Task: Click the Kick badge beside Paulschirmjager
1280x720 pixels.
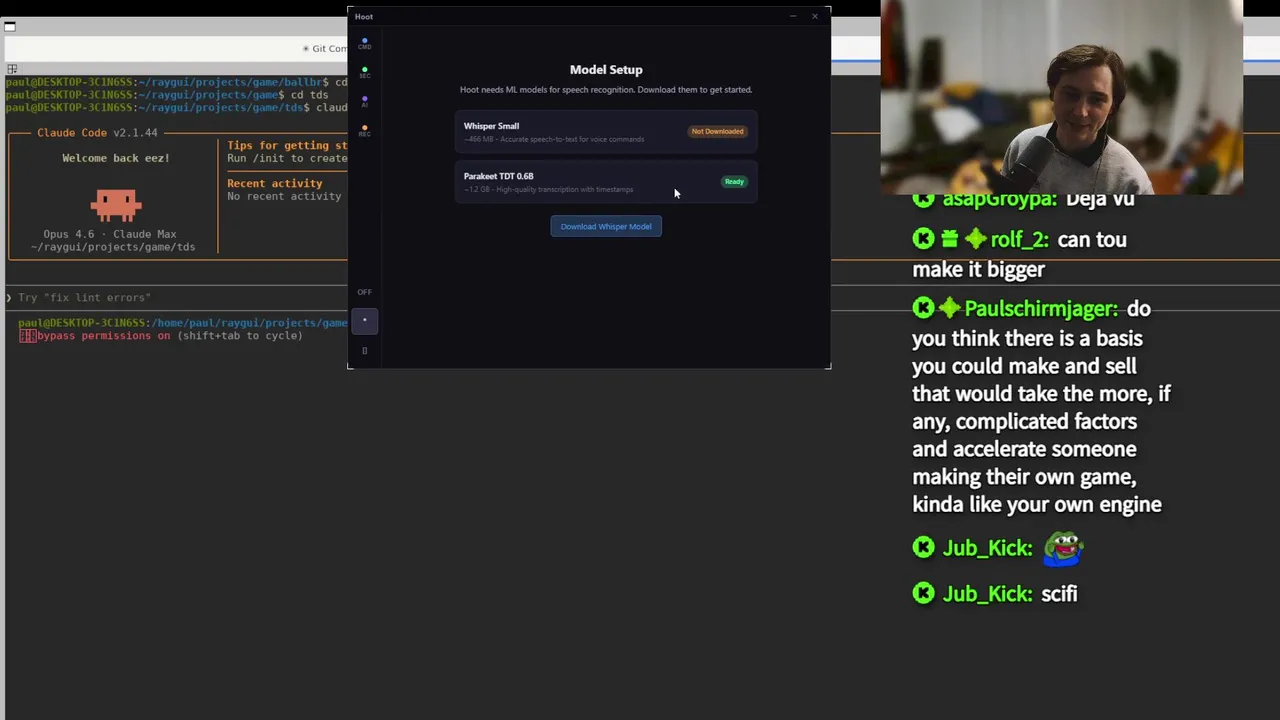Action: point(923,309)
